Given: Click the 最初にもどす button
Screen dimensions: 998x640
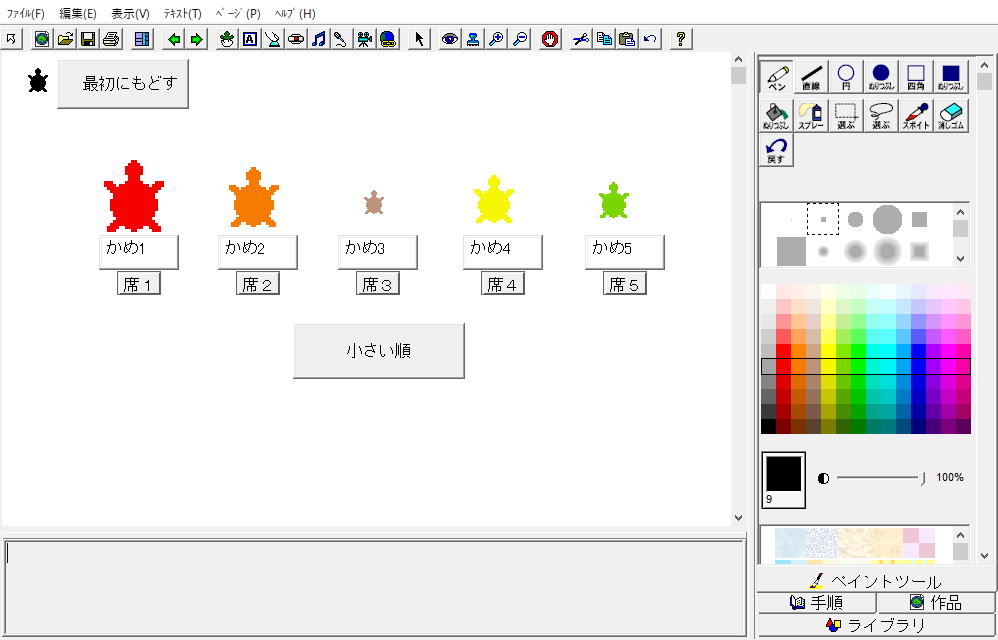Looking at the screenshot, I should [x=123, y=84].
